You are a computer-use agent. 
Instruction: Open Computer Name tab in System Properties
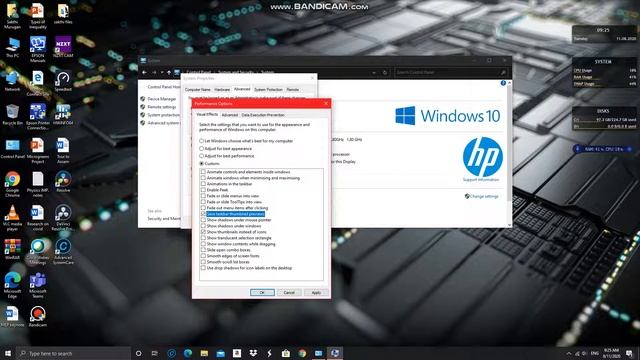(x=198, y=89)
